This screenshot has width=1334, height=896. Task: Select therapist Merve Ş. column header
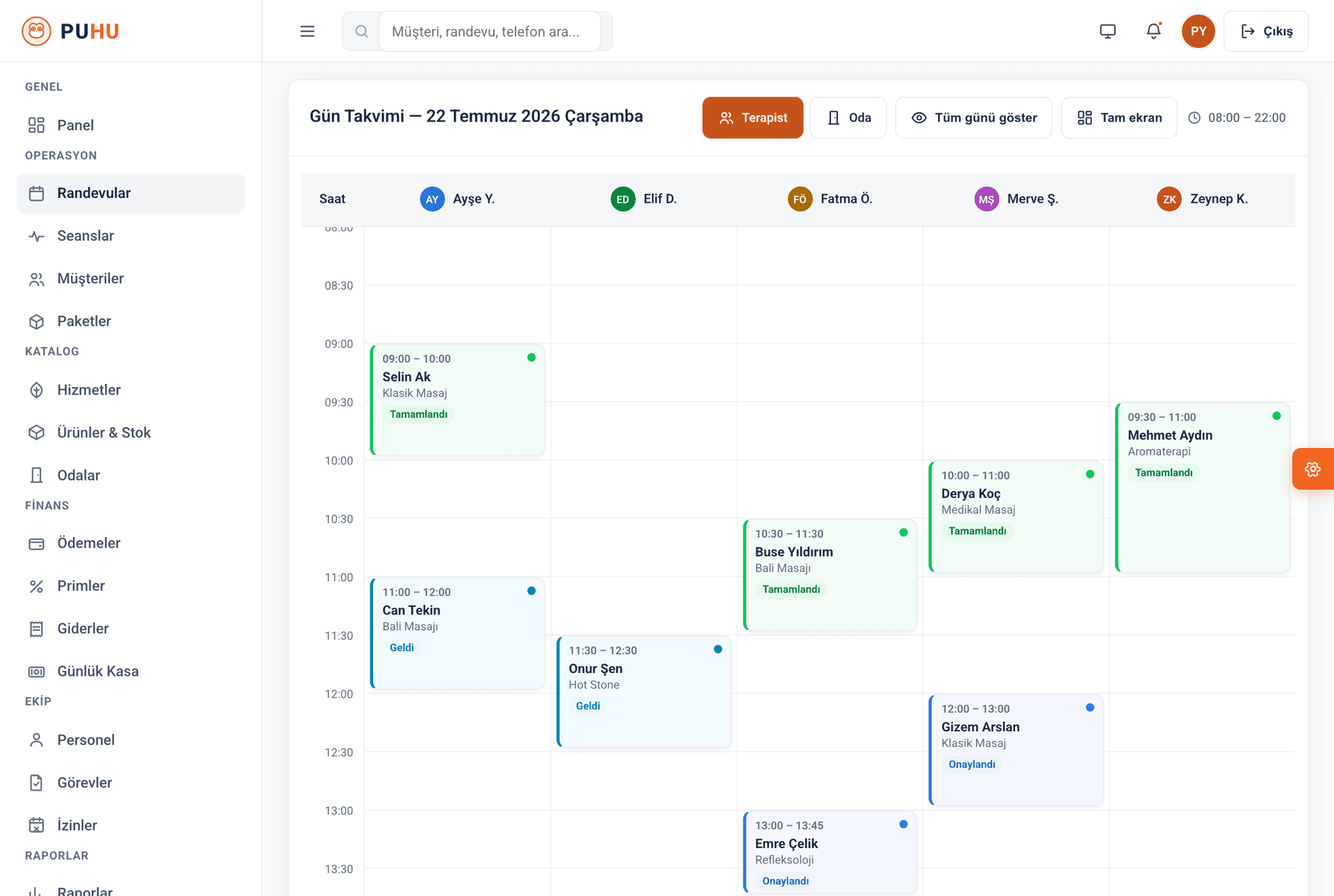tap(1016, 199)
